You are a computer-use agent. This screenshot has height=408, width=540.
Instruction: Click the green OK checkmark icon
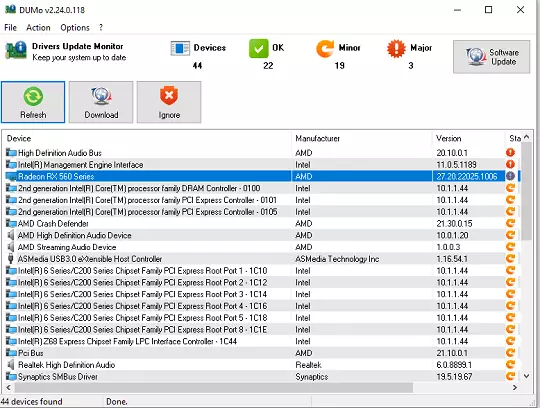pos(259,48)
